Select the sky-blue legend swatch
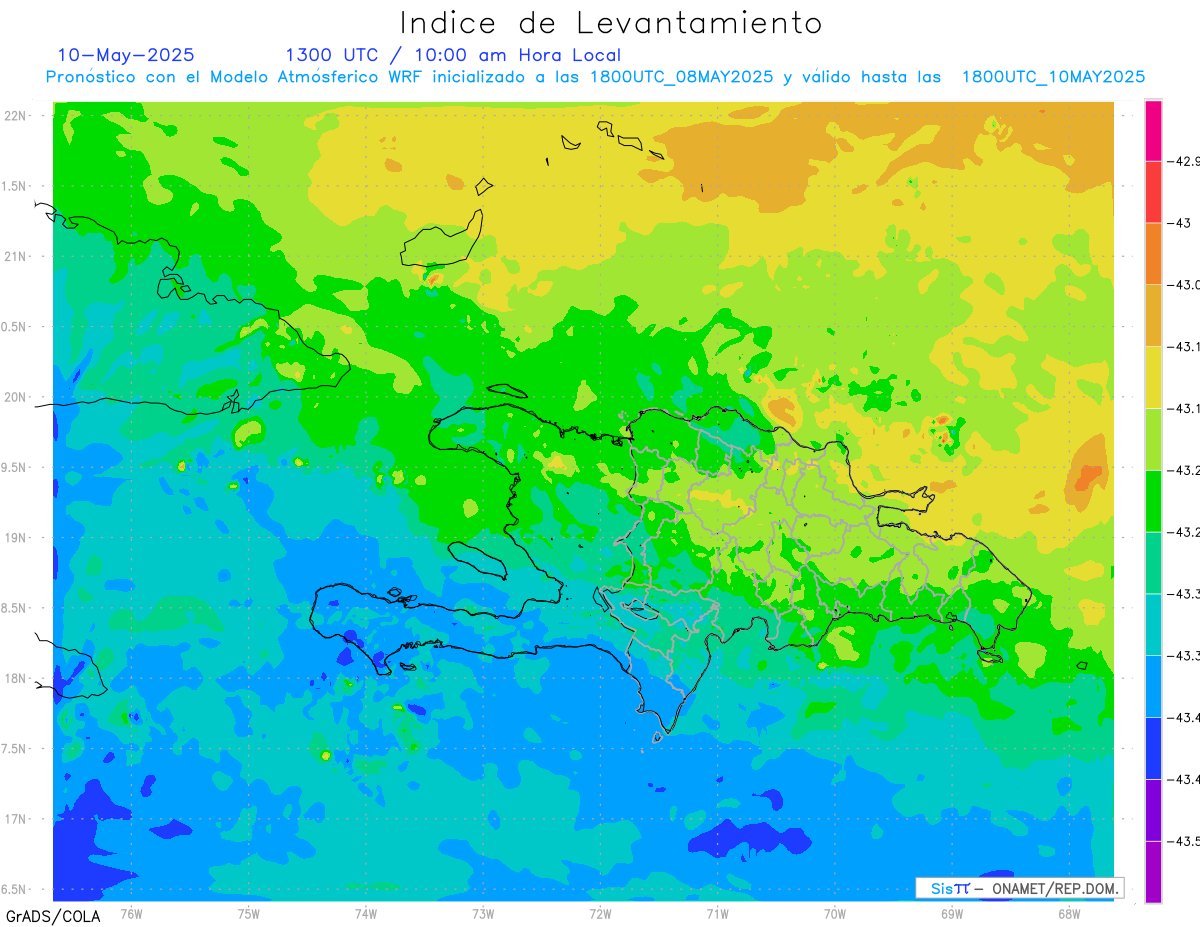The height and width of the screenshot is (927, 1200). tap(1153, 686)
